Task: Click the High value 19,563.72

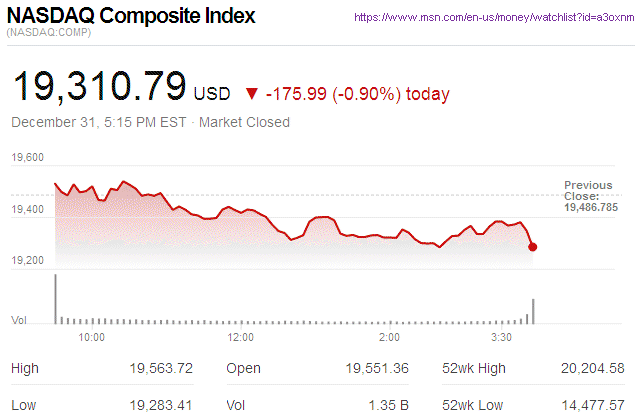Action: coord(161,369)
